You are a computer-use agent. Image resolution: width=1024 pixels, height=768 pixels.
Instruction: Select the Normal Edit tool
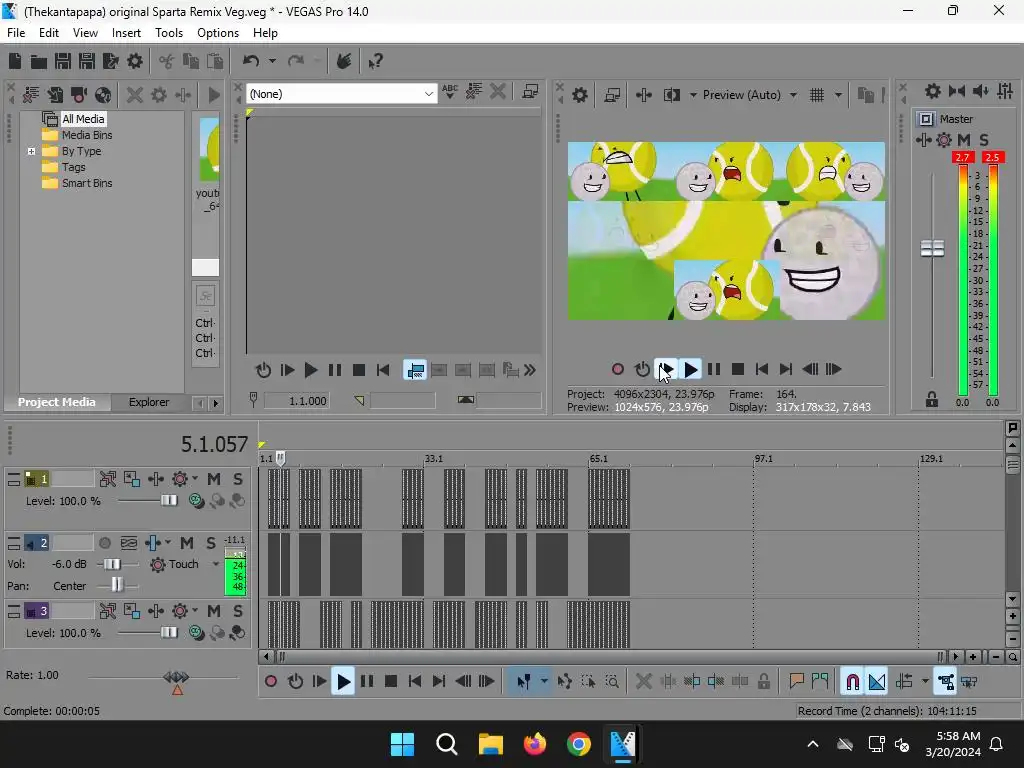(523, 682)
